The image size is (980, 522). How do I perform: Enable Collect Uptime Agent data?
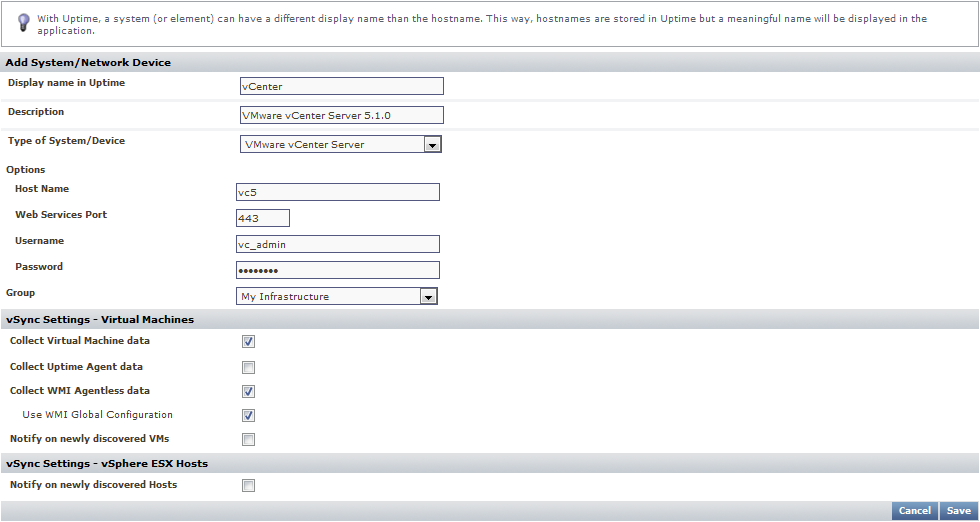click(248, 368)
